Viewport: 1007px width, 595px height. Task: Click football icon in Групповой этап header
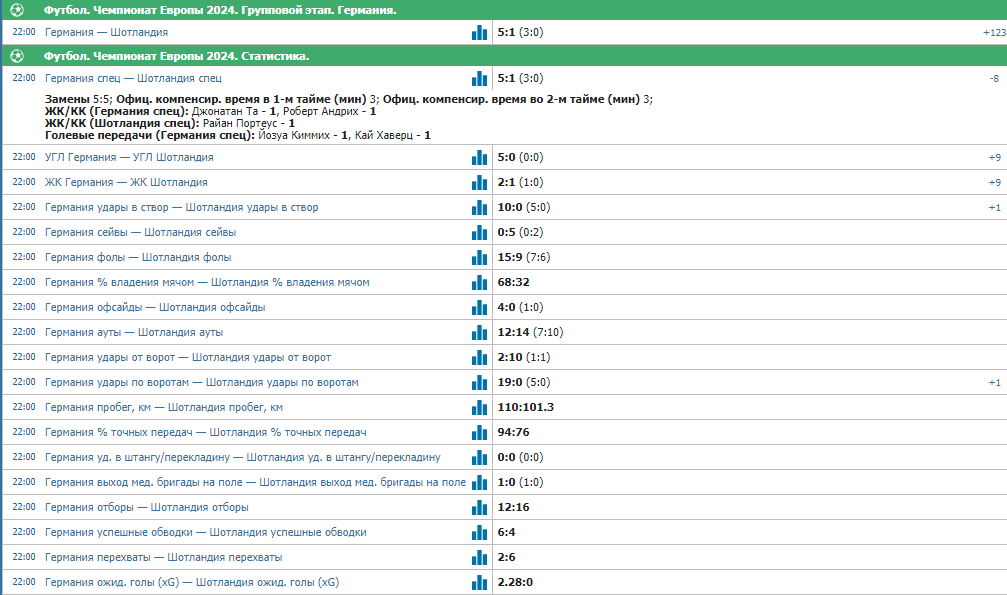(17, 10)
